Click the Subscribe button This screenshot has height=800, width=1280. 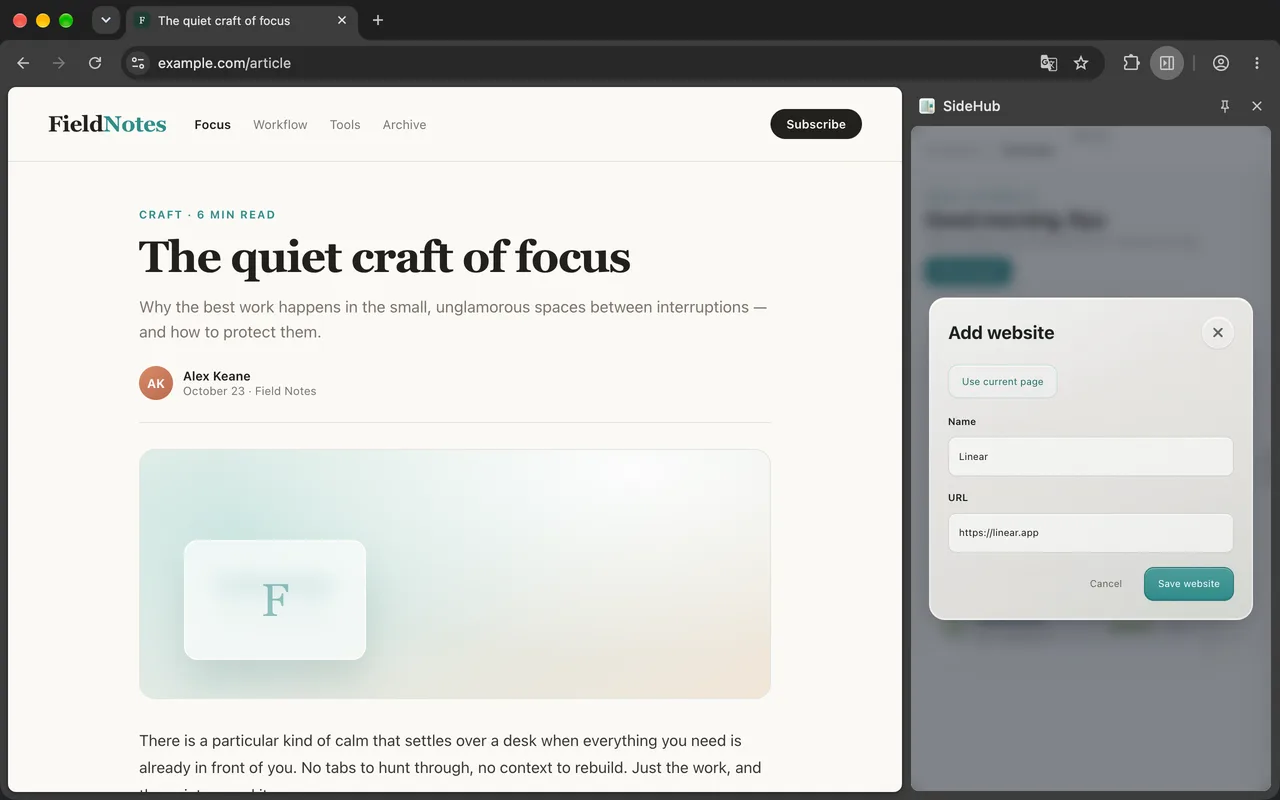click(816, 124)
